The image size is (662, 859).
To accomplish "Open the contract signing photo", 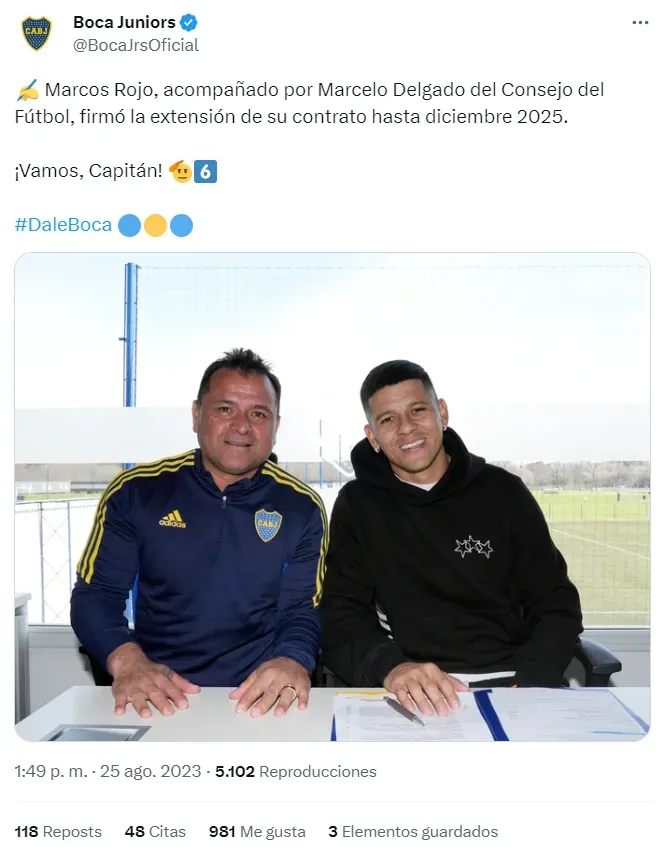I will coord(332,497).
